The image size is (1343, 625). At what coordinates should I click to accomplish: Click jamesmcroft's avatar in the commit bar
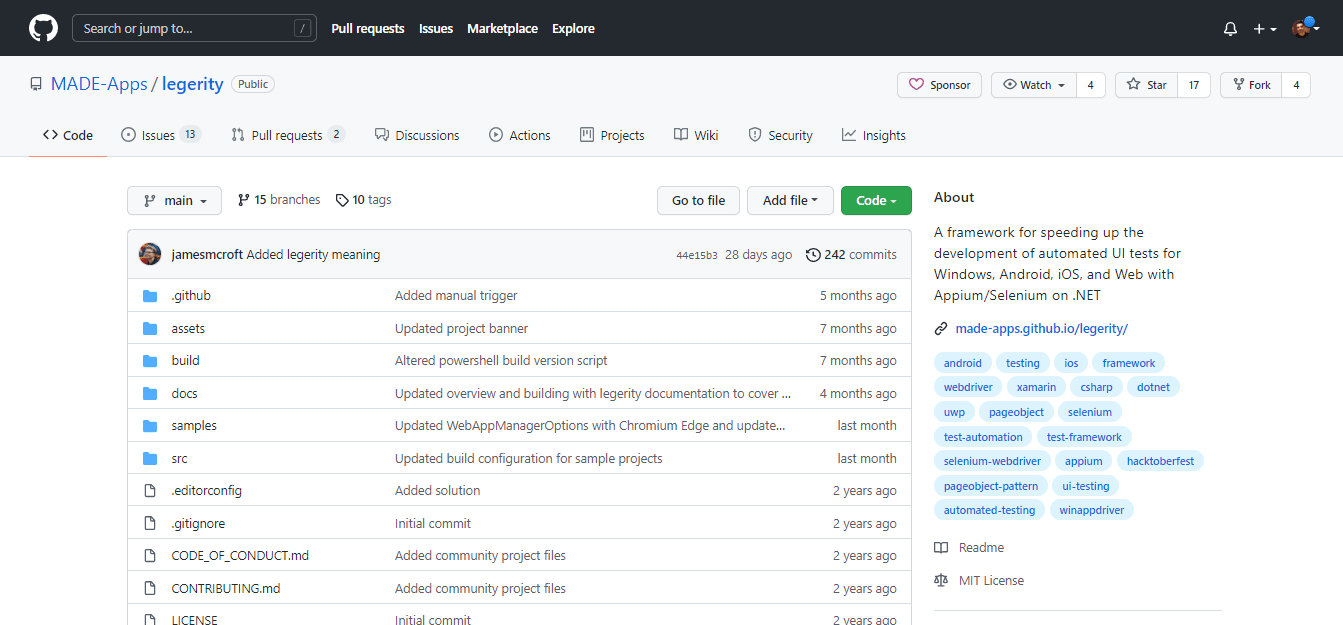tap(150, 254)
